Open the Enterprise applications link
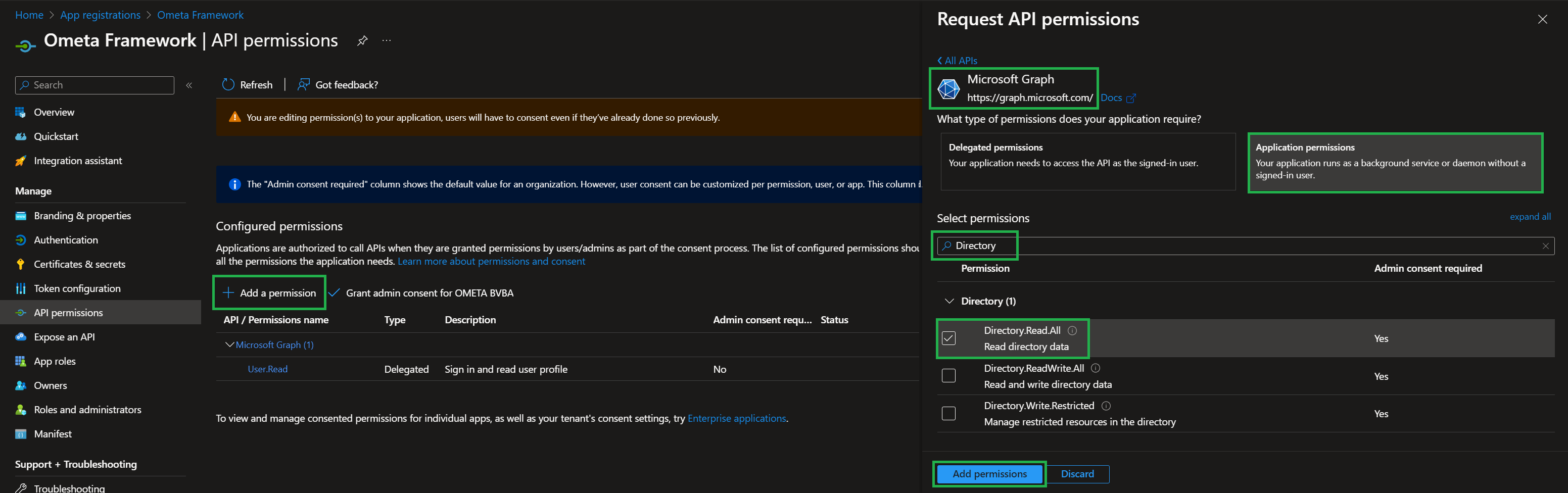1568x493 pixels. click(x=737, y=419)
